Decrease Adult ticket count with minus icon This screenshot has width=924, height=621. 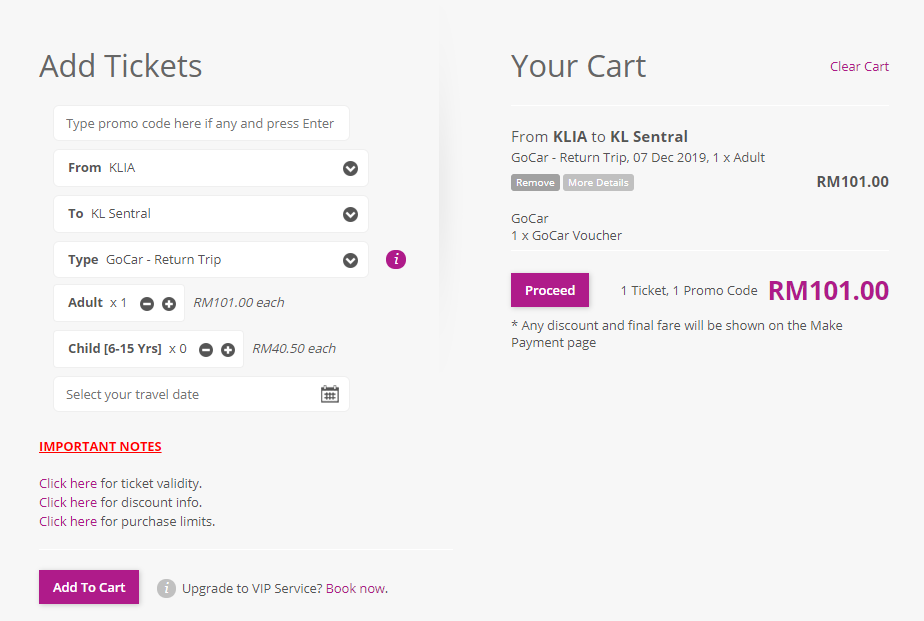(147, 304)
